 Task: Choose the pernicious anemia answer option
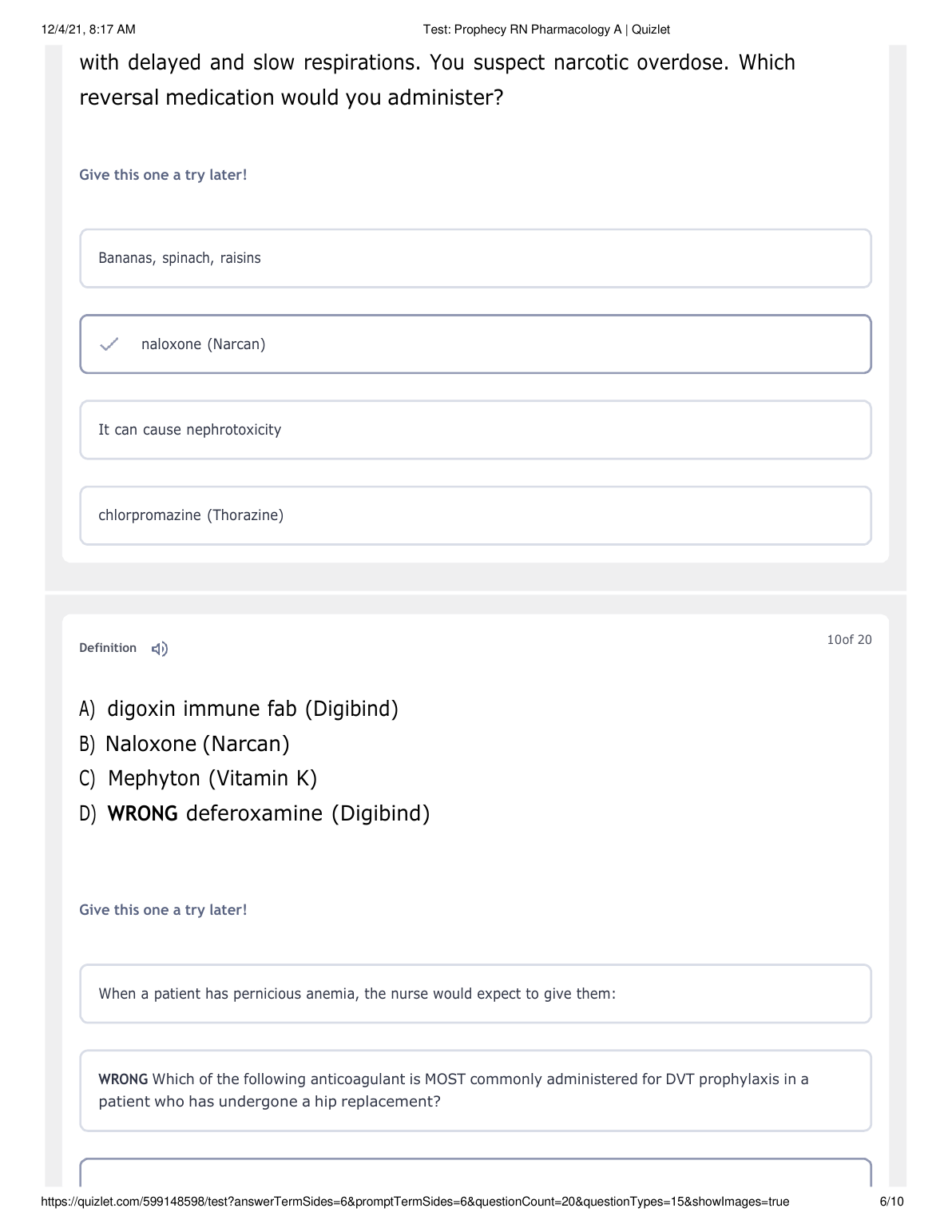[475, 994]
